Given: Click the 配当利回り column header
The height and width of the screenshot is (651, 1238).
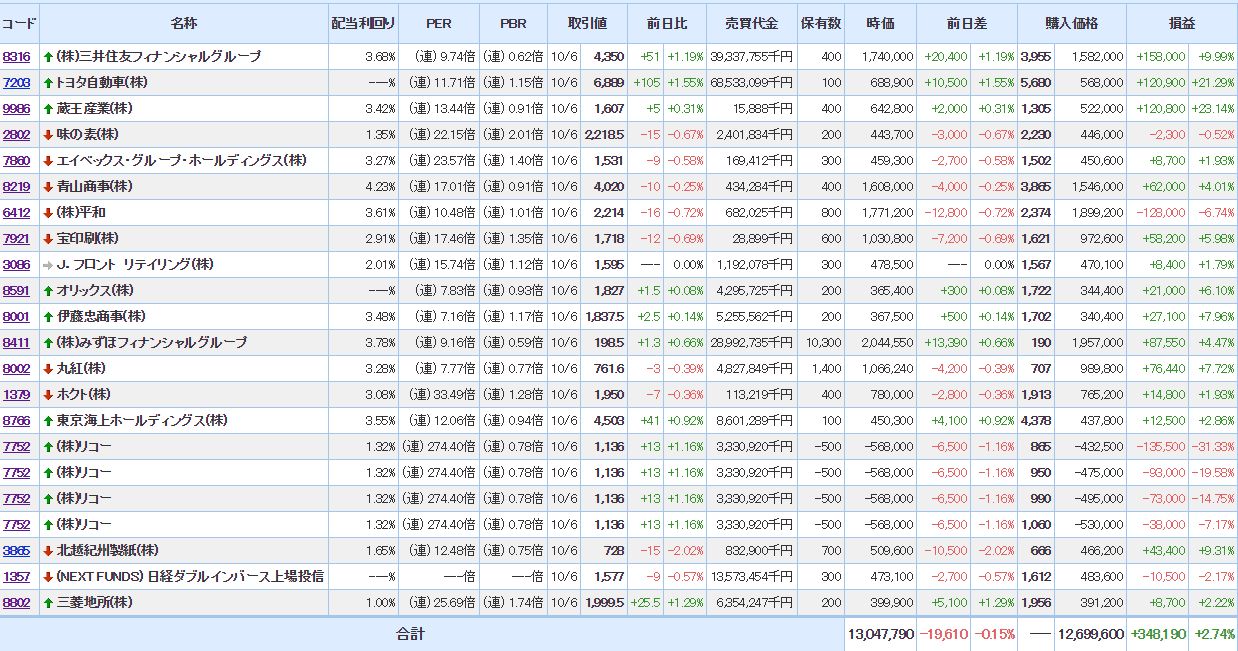Looking at the screenshot, I should click(x=363, y=22).
